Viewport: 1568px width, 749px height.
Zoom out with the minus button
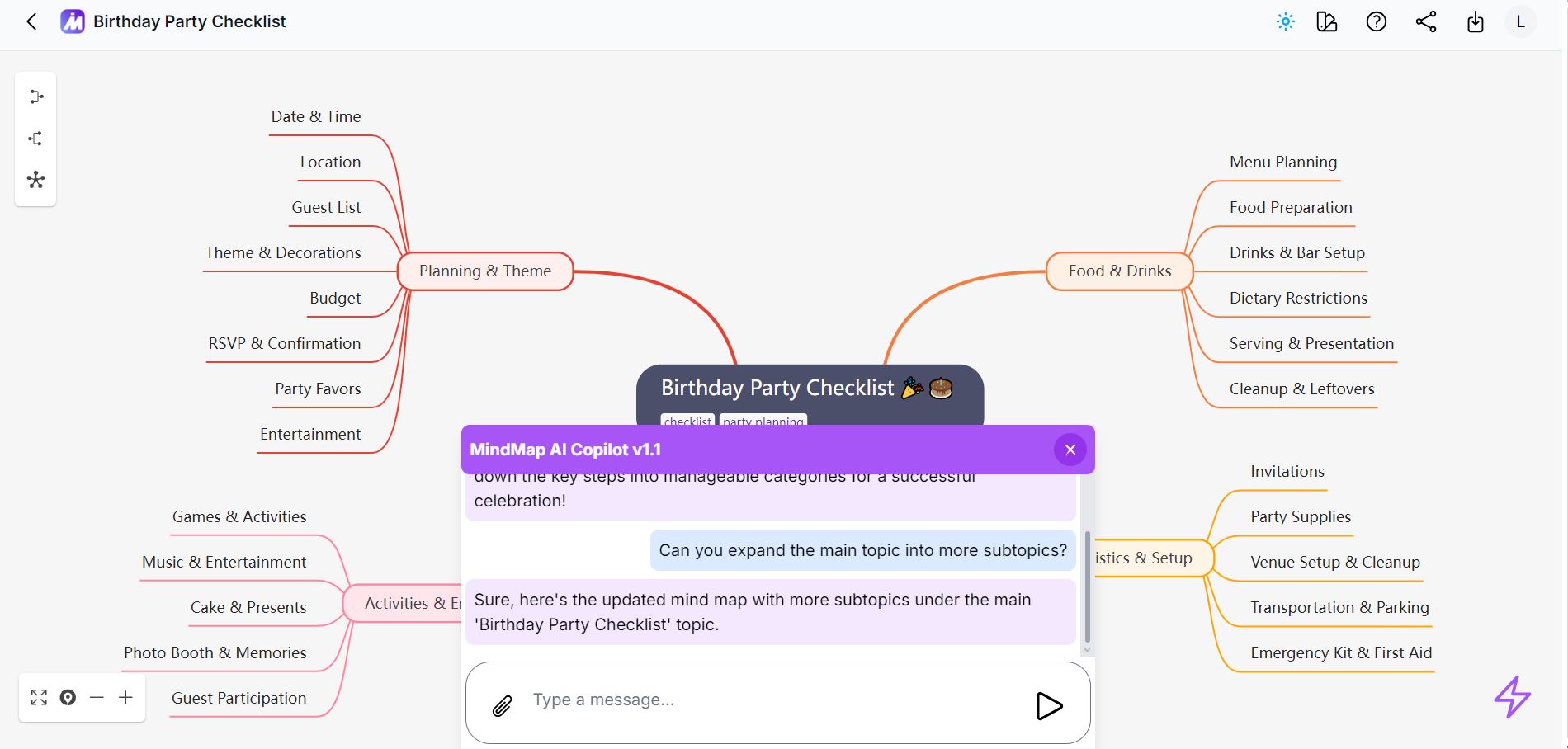click(x=97, y=698)
